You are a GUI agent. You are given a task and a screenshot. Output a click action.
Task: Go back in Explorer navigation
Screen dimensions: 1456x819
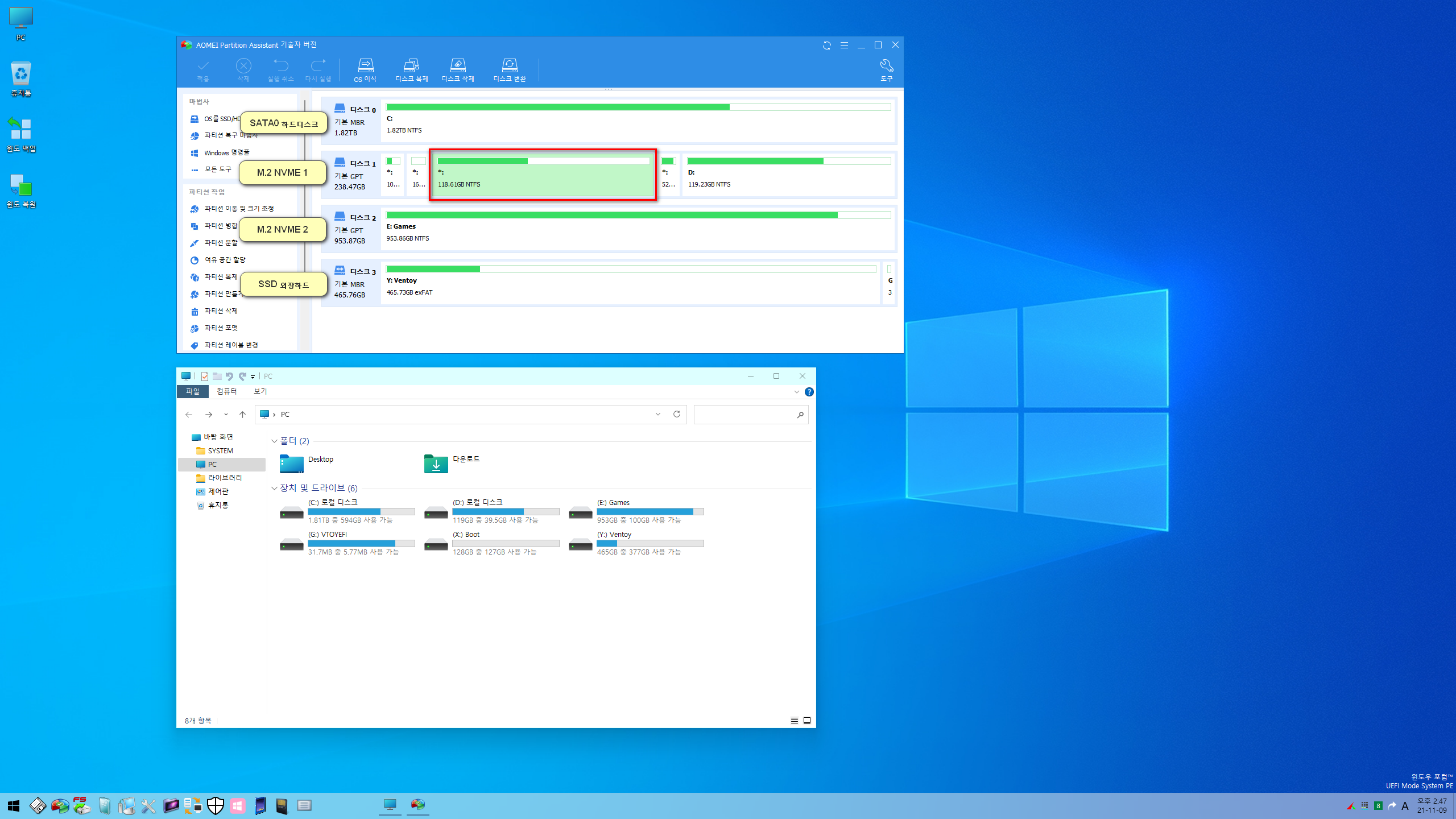click(x=189, y=415)
